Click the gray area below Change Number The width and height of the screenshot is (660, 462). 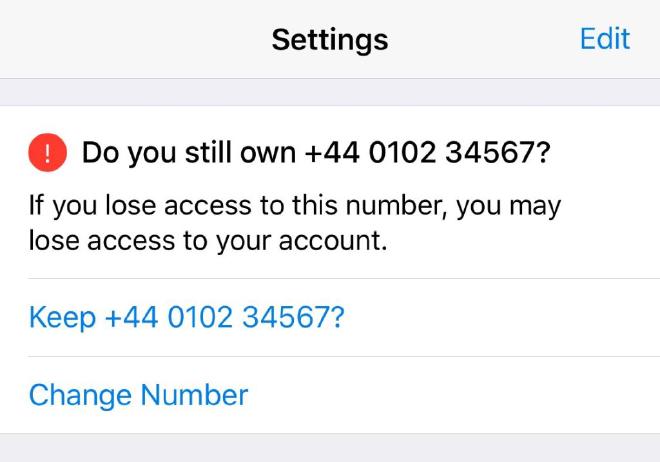pyautogui.click(x=330, y=448)
